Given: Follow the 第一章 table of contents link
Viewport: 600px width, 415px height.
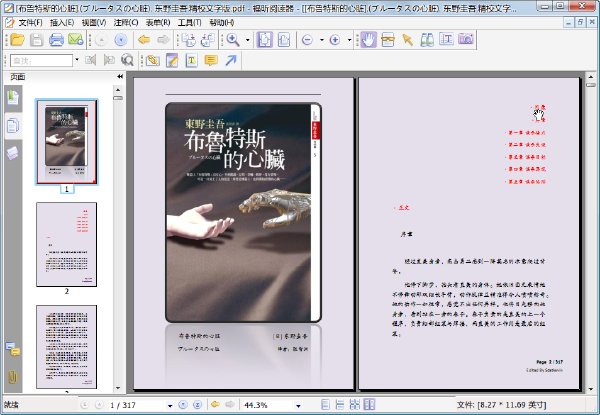Looking at the screenshot, I should 527,133.
